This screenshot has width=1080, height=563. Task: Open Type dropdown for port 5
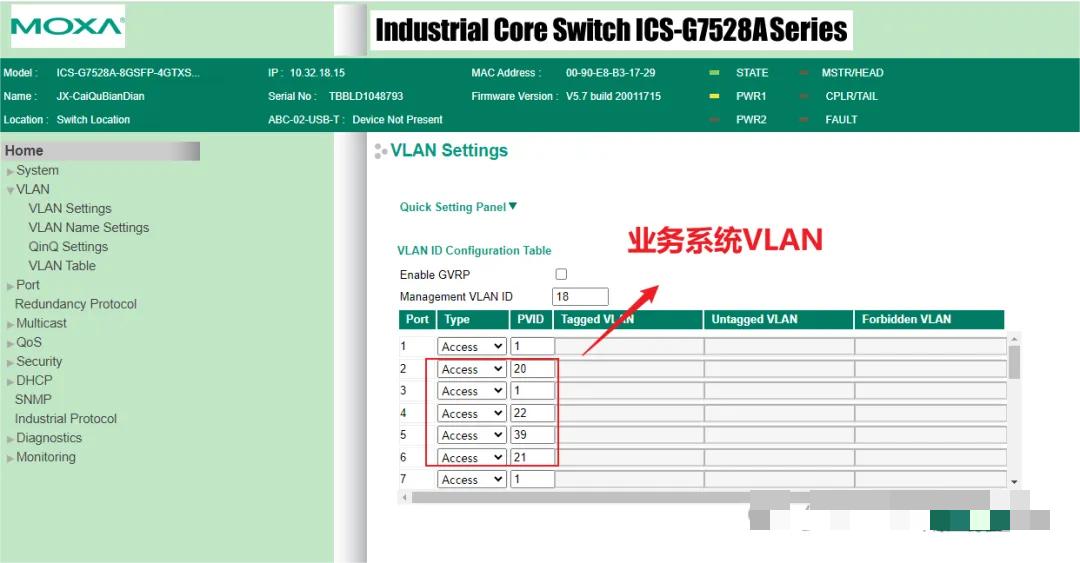coord(472,435)
